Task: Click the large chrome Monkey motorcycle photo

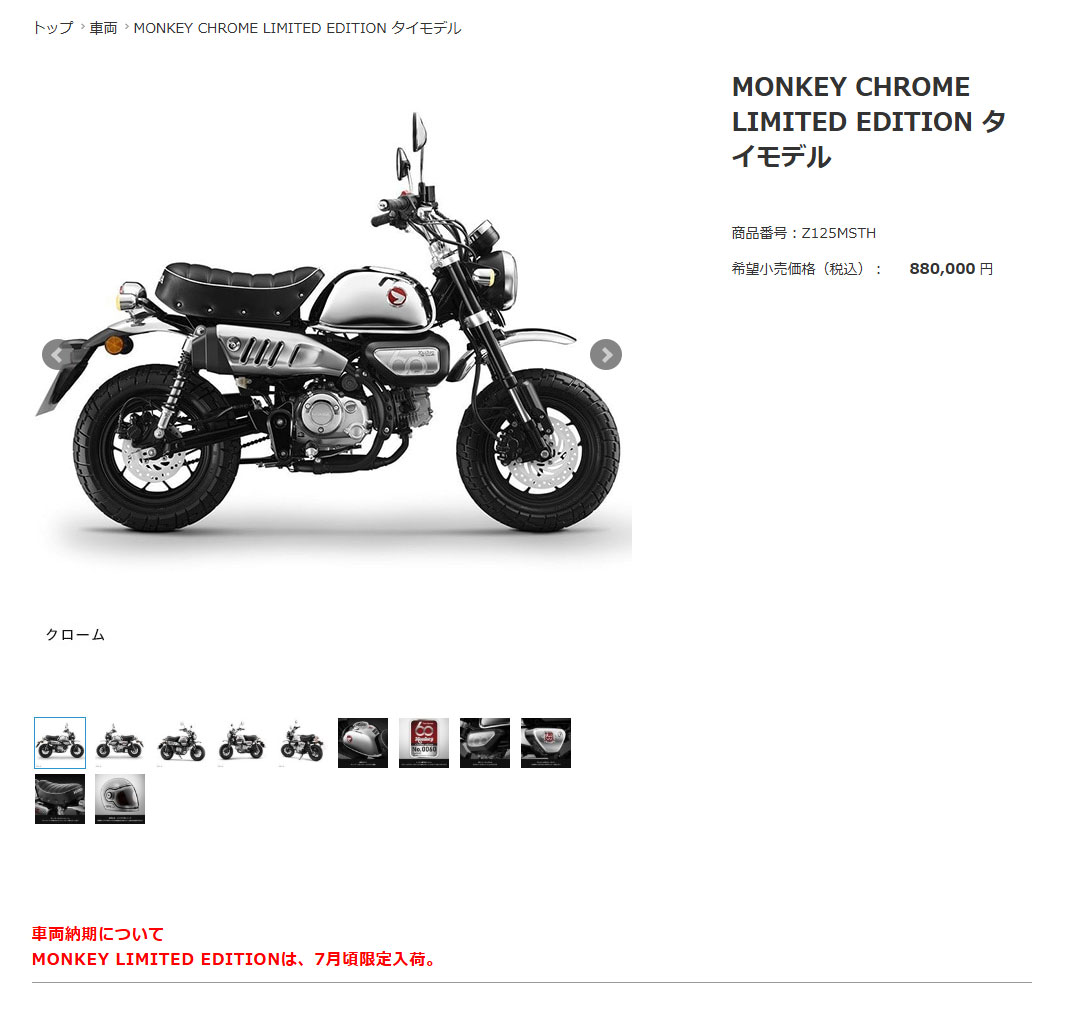Action: point(332,326)
